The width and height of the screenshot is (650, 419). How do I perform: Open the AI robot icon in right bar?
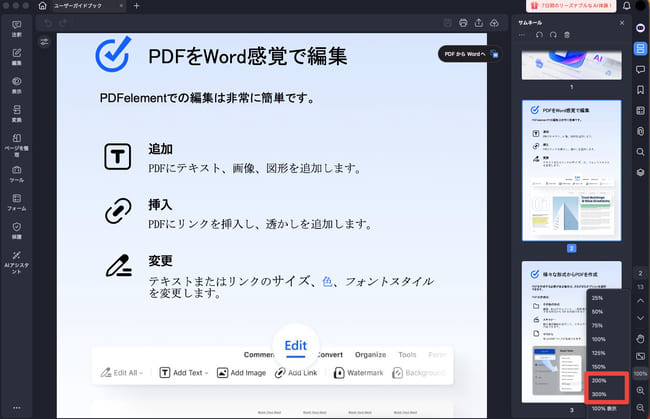pyautogui.click(x=640, y=28)
